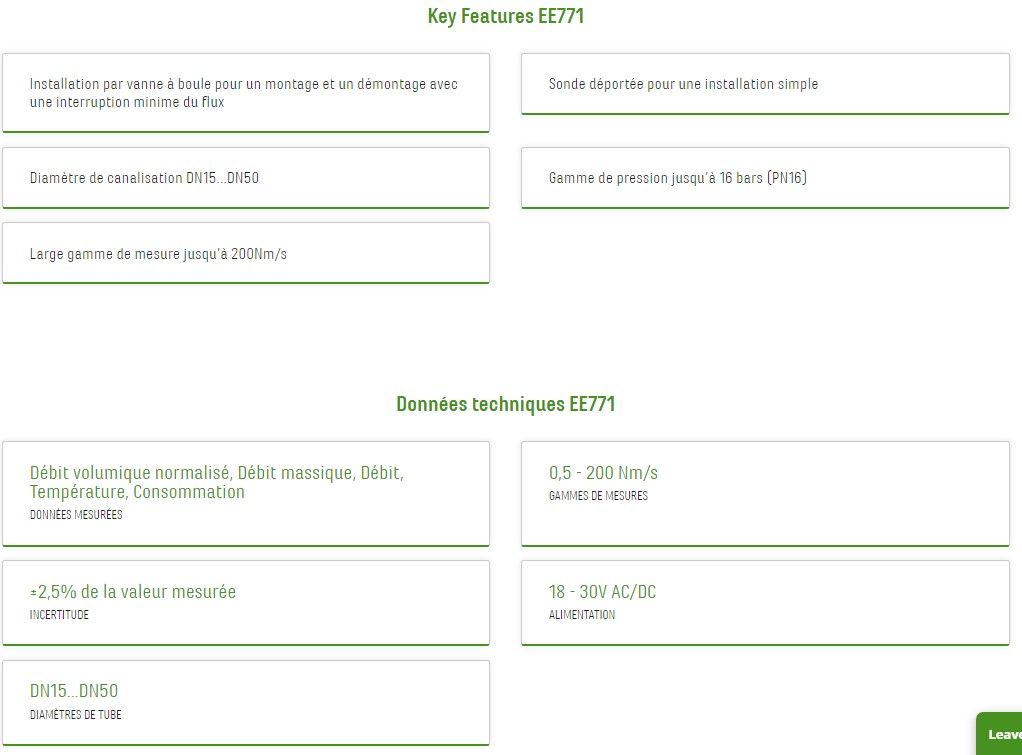Select the ball valve installation text line

[x=244, y=84]
